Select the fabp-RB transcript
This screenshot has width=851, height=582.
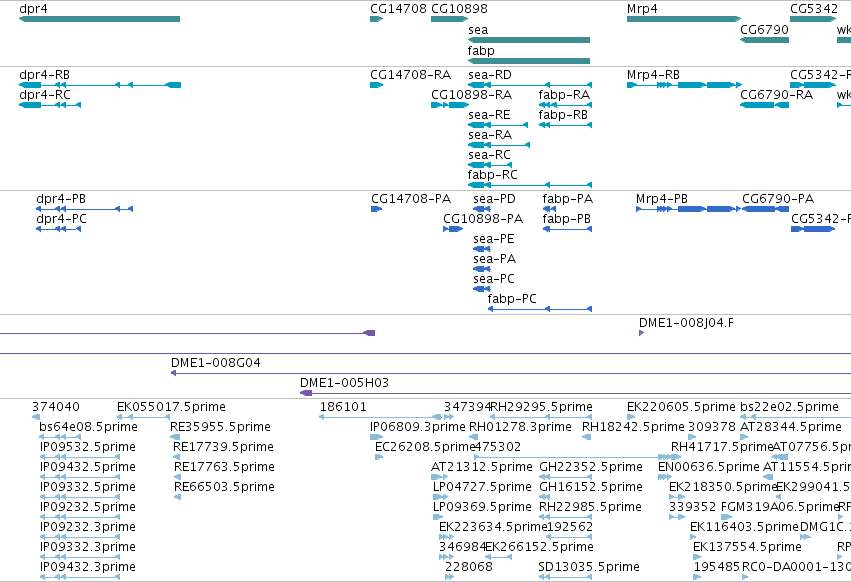566,125
